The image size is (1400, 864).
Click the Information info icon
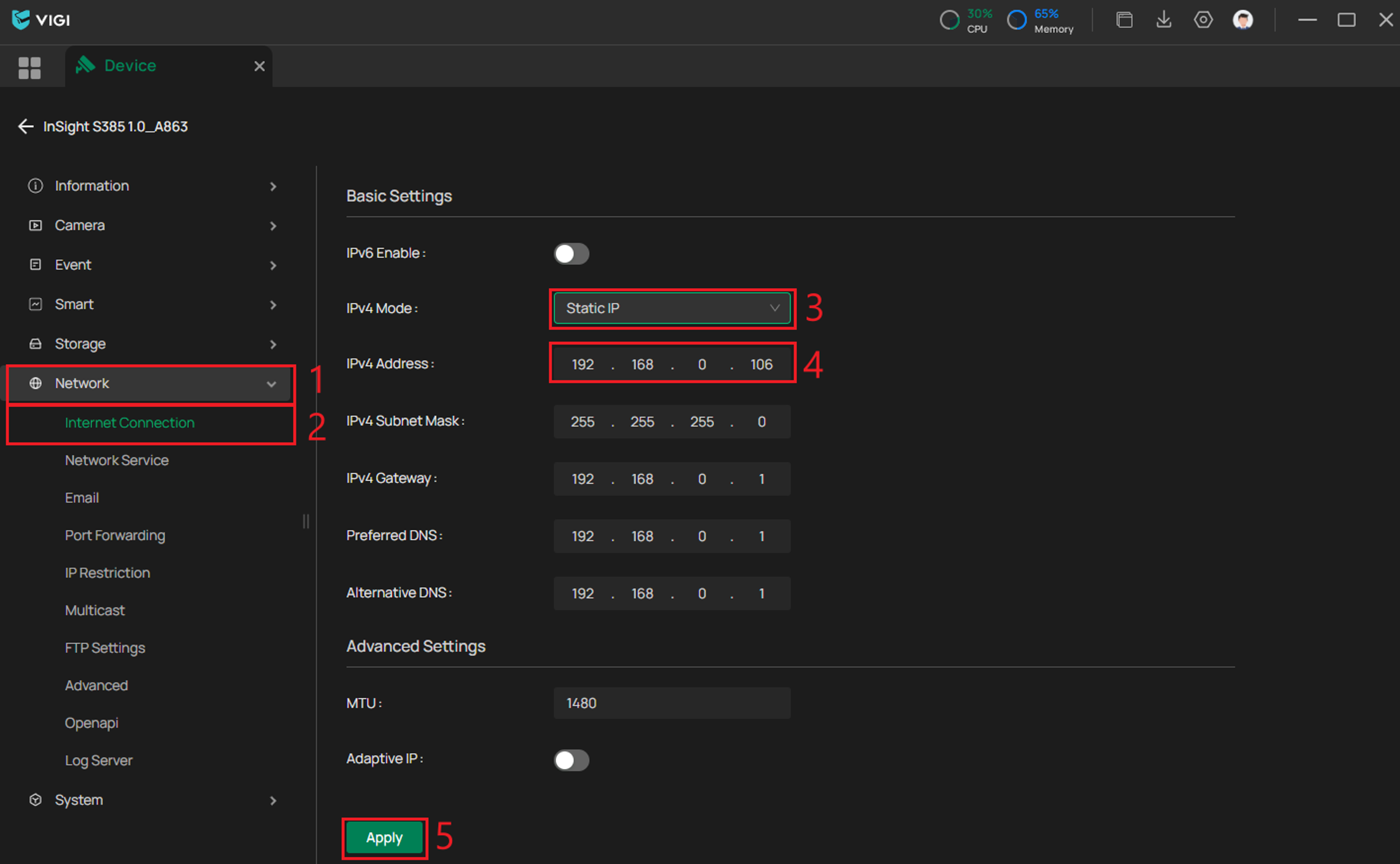point(35,185)
